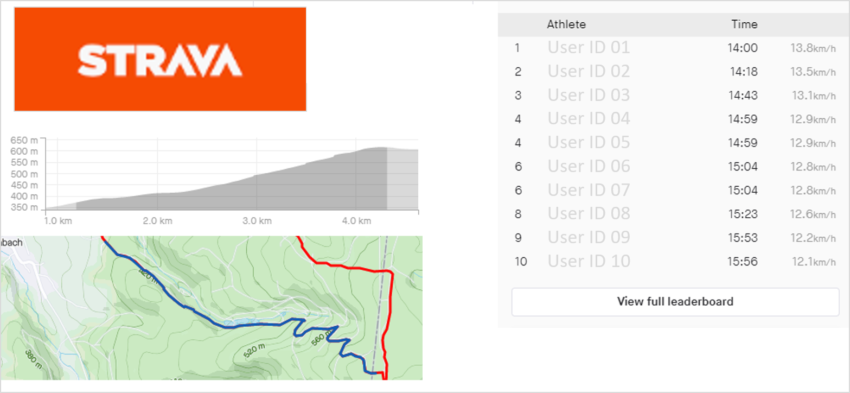This screenshot has height=393, width=850.
Task: Open User ID 05 athlete link
Action: (x=589, y=143)
